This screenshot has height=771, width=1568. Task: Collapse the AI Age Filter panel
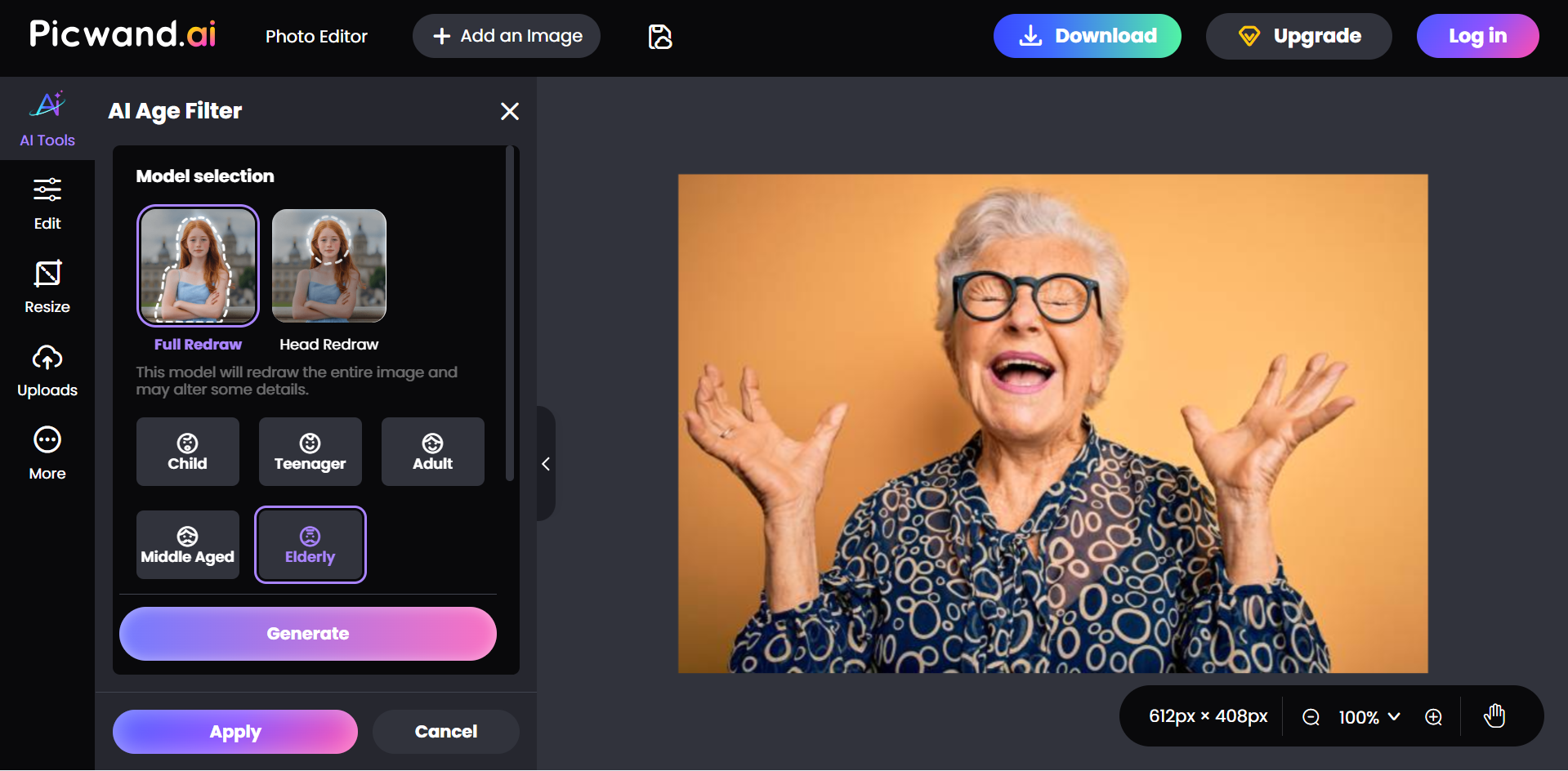tap(546, 464)
